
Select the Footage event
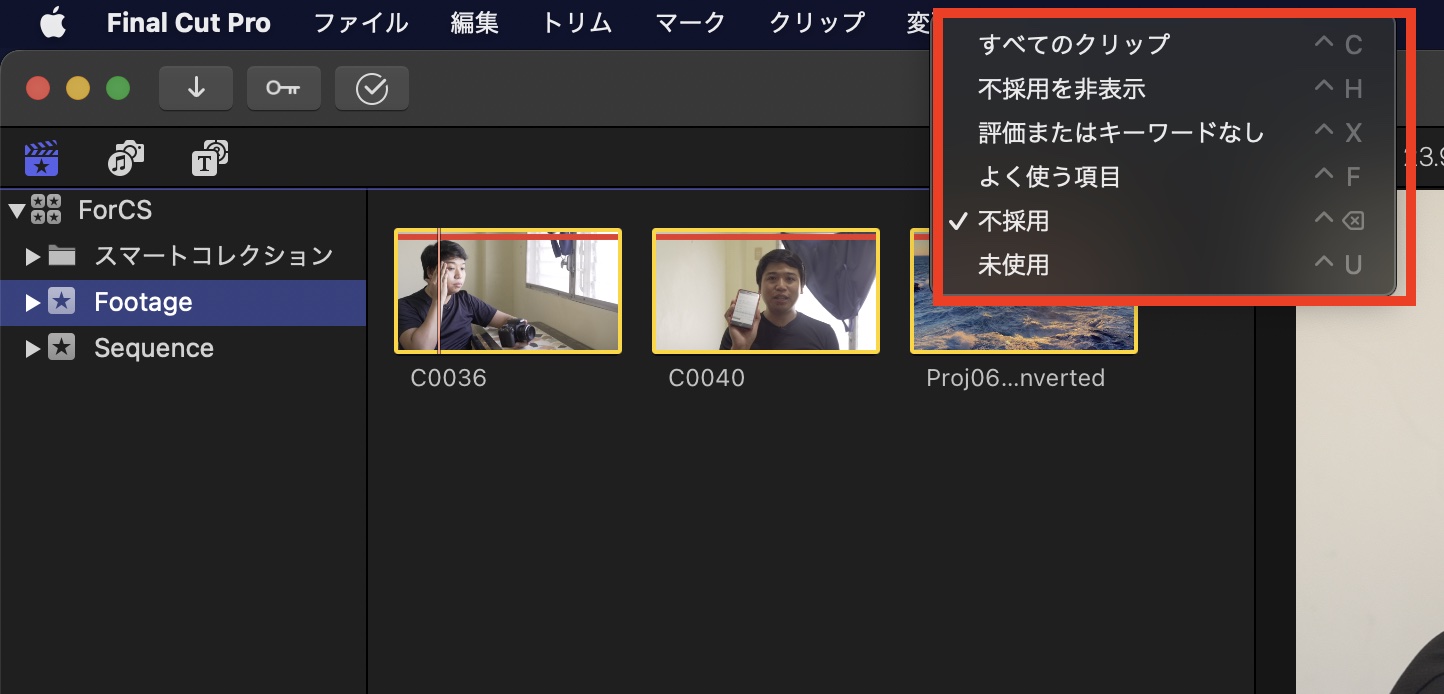tap(183, 302)
